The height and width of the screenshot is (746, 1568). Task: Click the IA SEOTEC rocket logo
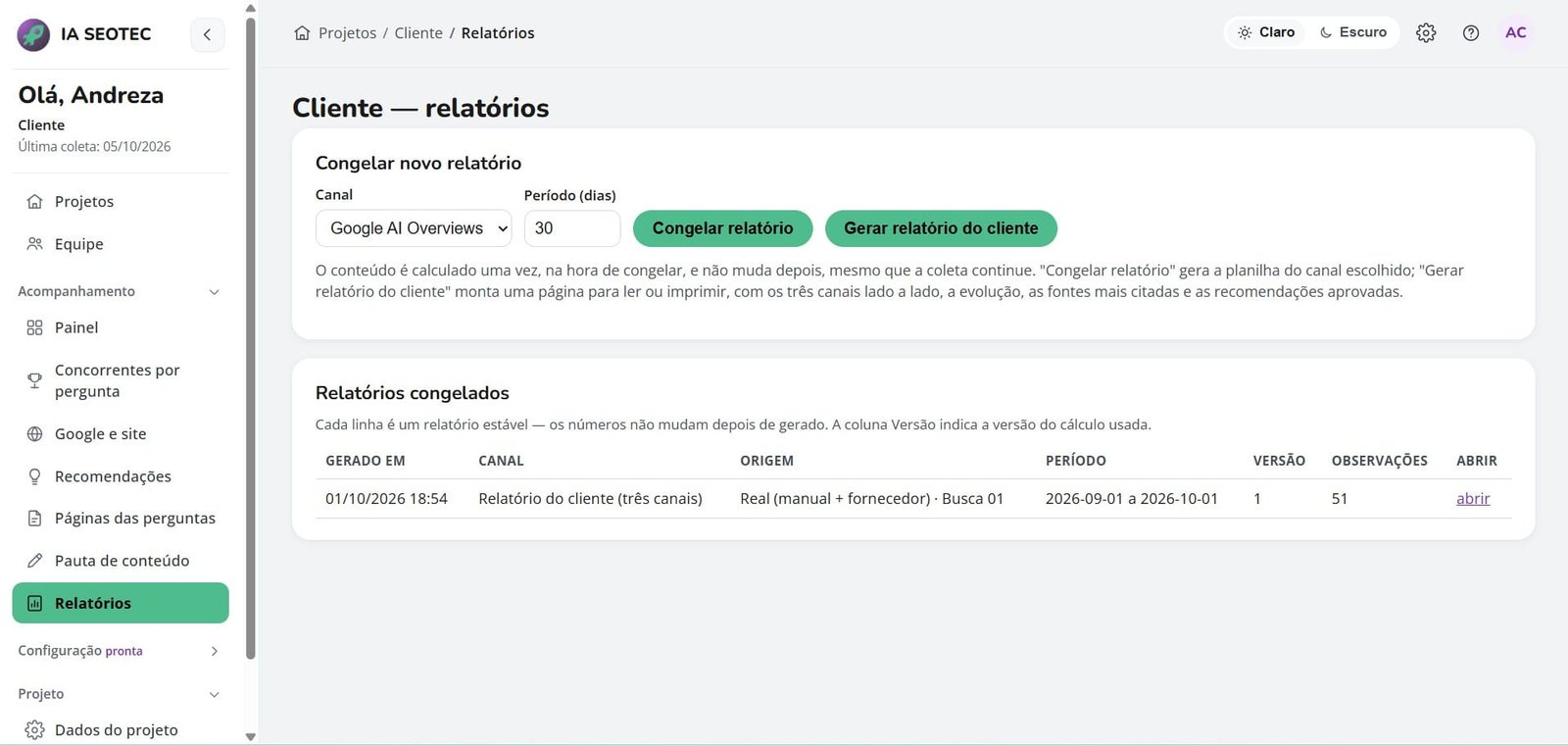coord(34,34)
